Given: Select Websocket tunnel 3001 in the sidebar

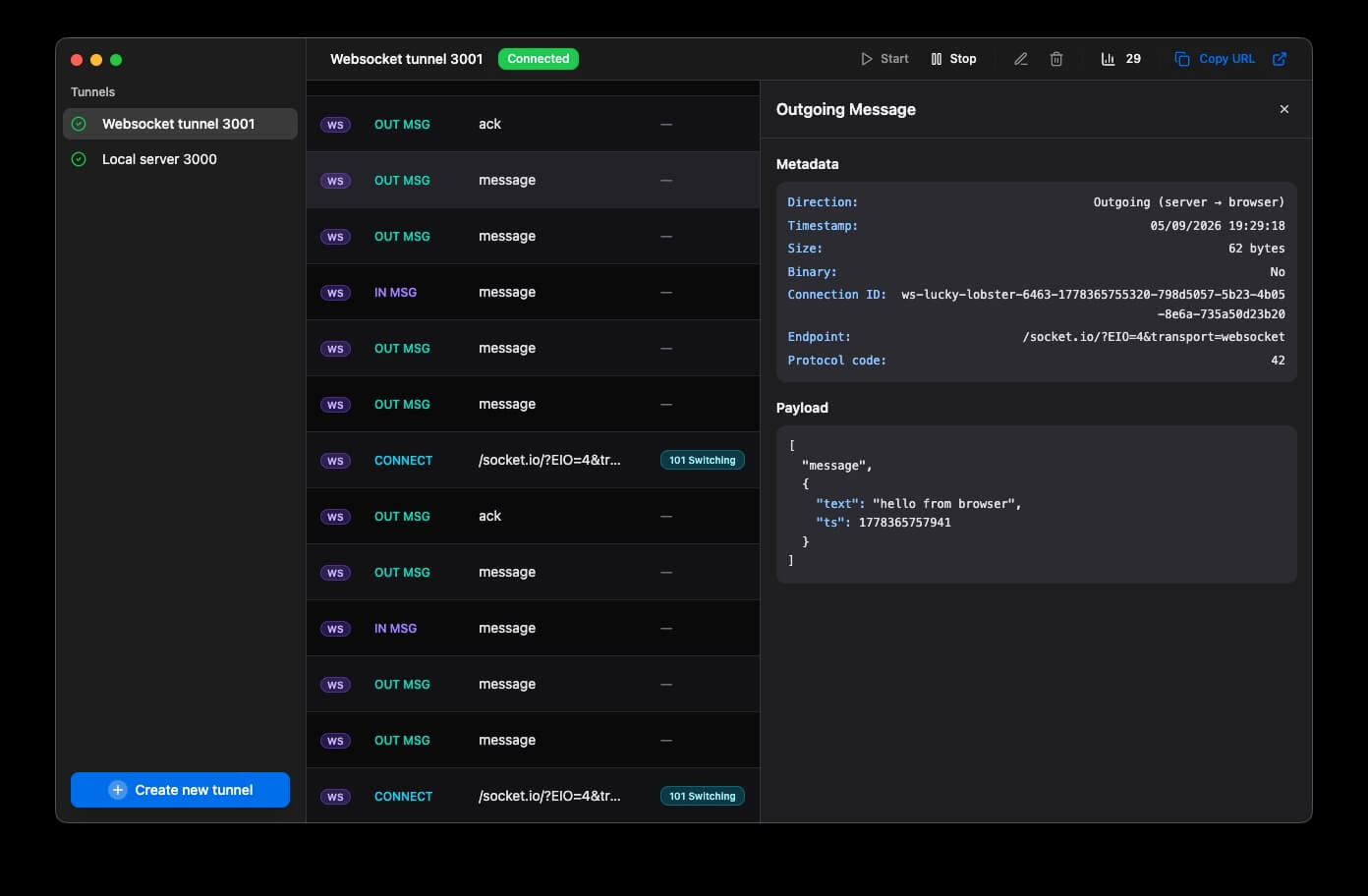Looking at the screenshot, I should [x=180, y=124].
